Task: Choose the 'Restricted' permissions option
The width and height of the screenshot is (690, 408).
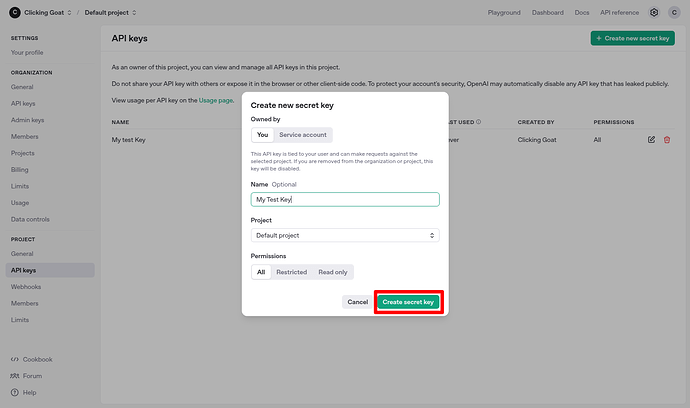Action: pos(291,272)
